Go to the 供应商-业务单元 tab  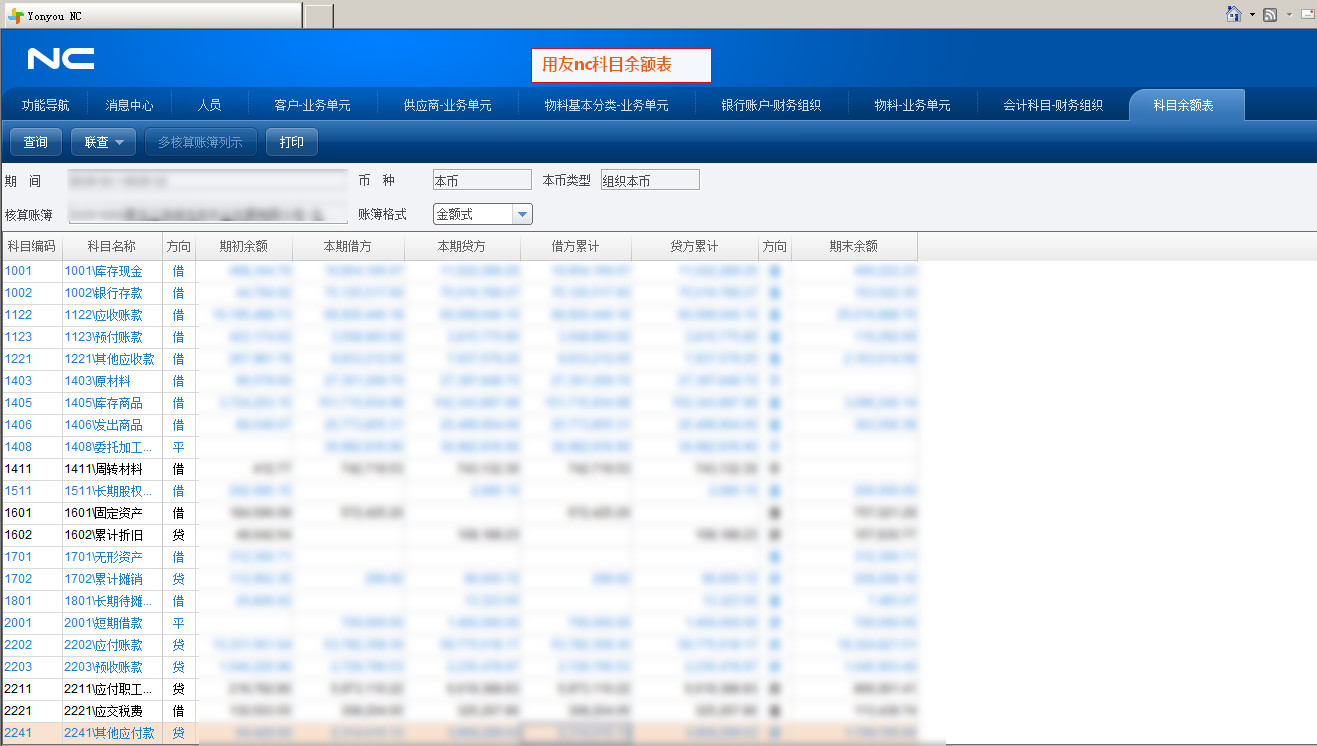[447, 105]
